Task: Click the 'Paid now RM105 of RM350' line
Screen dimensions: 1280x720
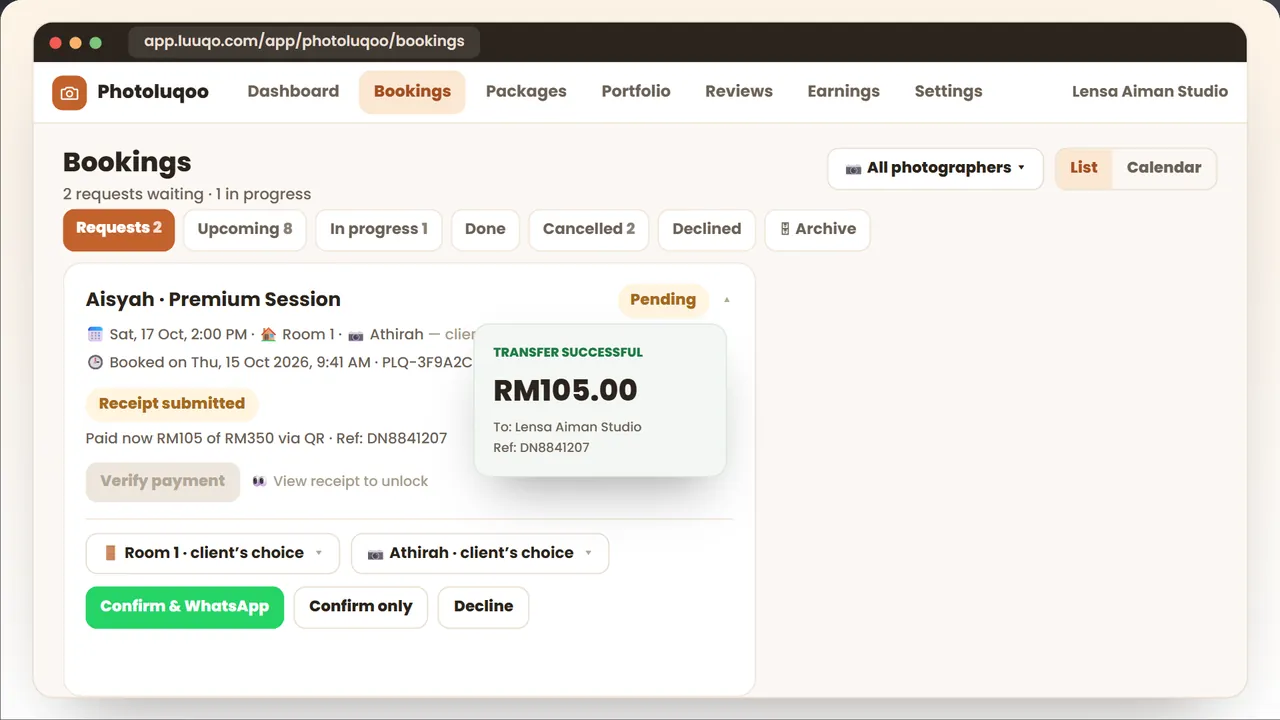Action: pyautogui.click(x=266, y=439)
